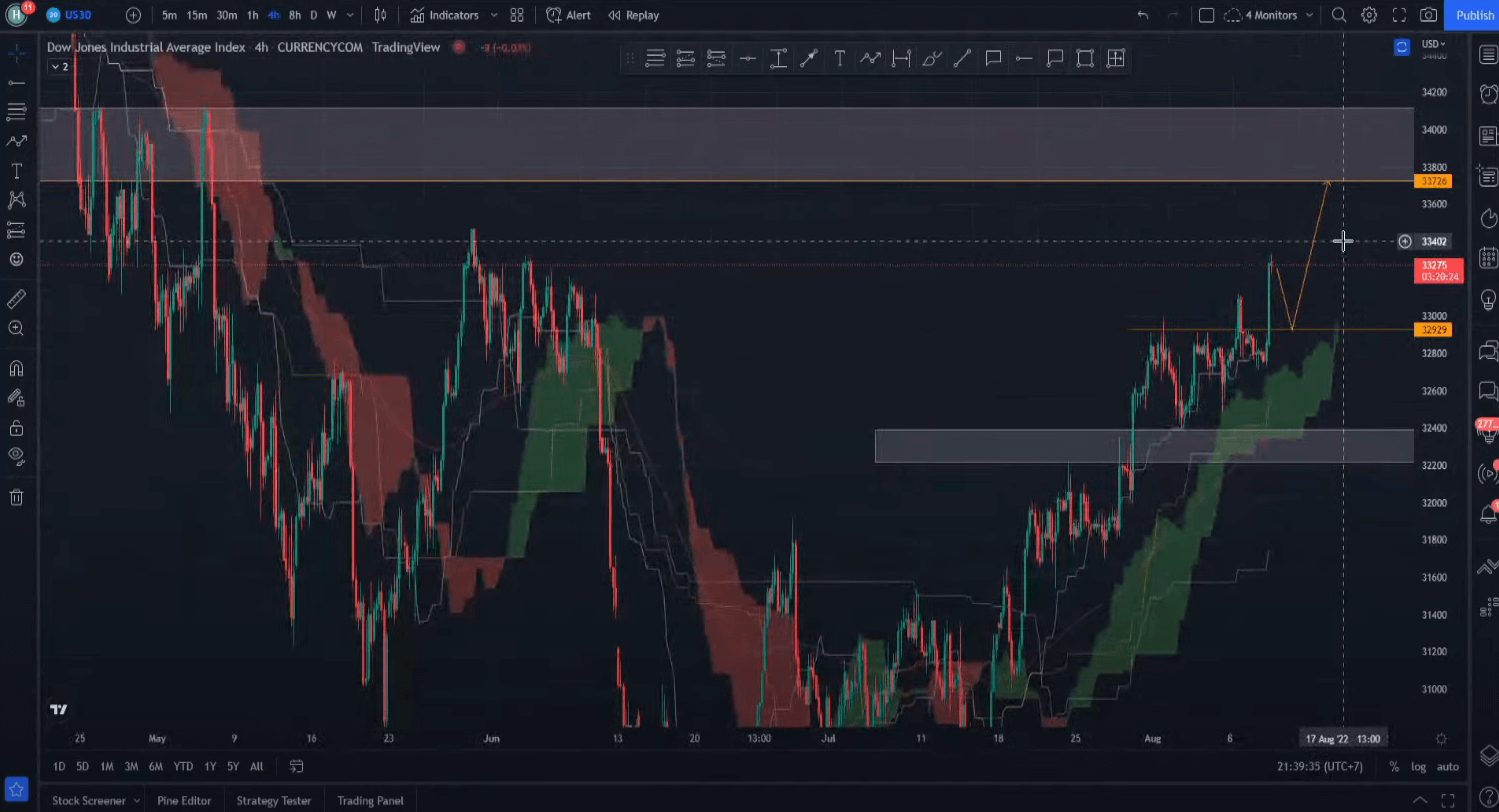Open the candlestick chart type selector
The width and height of the screenshot is (1499, 812).
(x=380, y=15)
